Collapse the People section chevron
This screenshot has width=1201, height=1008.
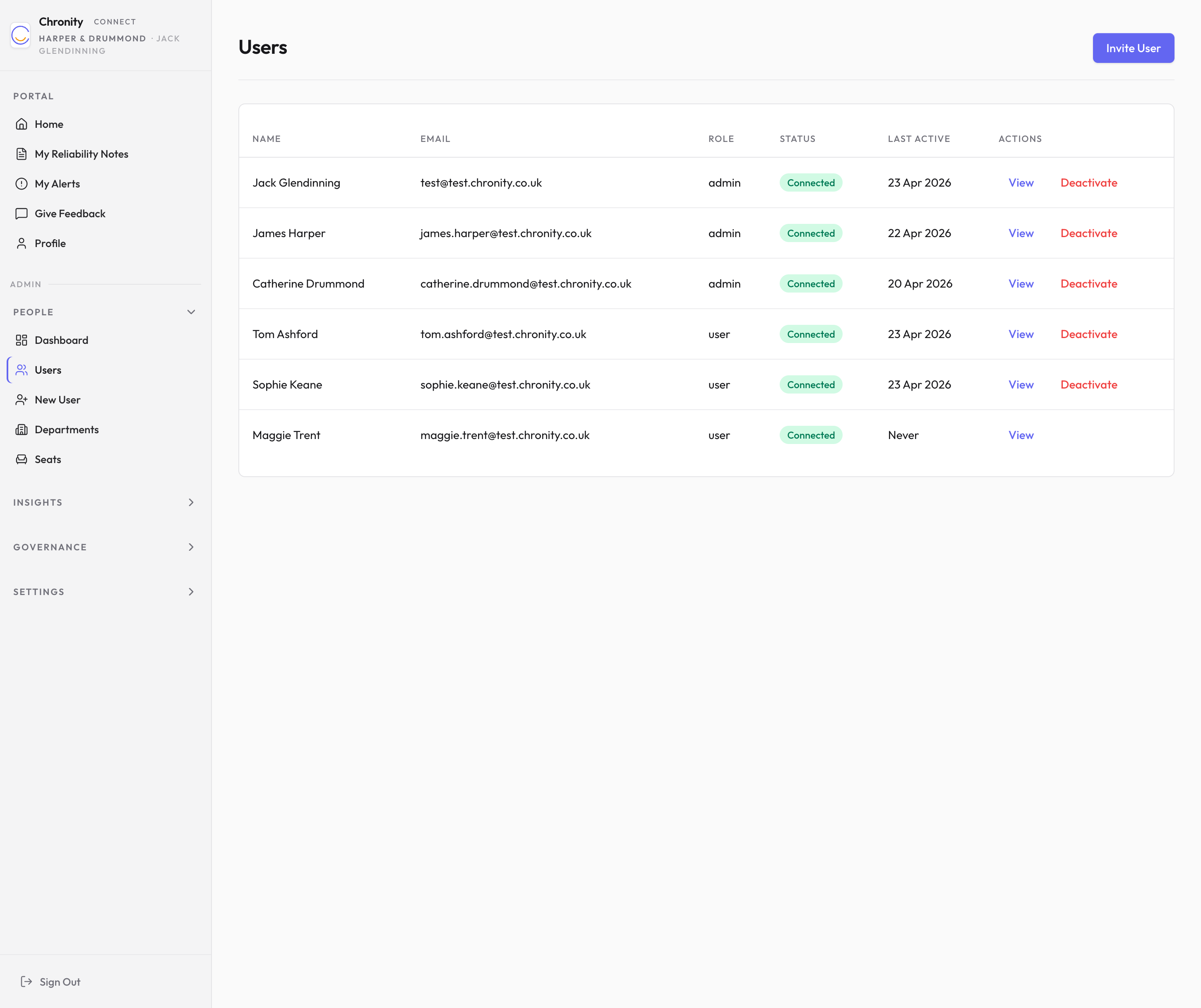point(190,312)
